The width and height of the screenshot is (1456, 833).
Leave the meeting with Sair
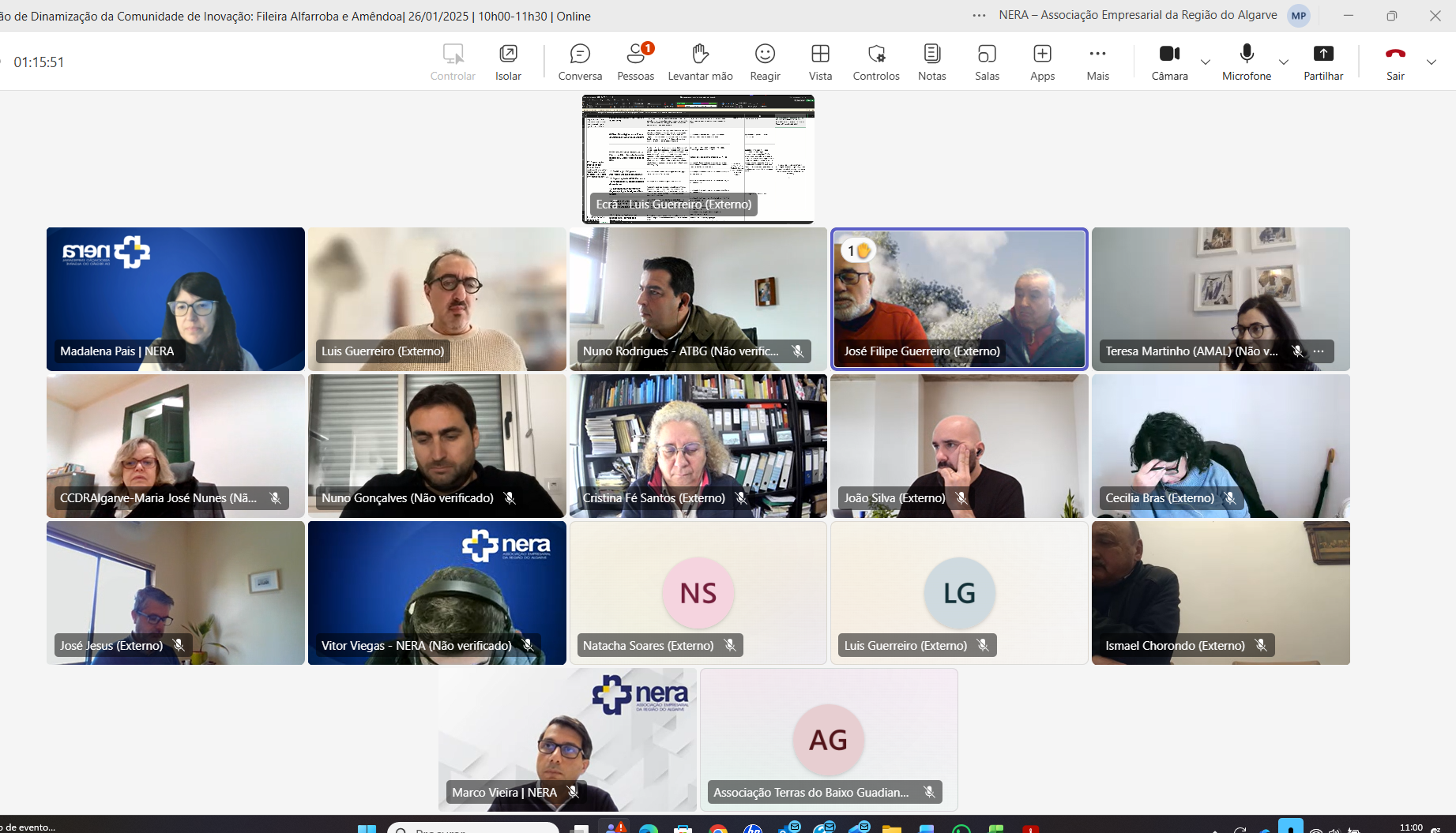(1395, 62)
